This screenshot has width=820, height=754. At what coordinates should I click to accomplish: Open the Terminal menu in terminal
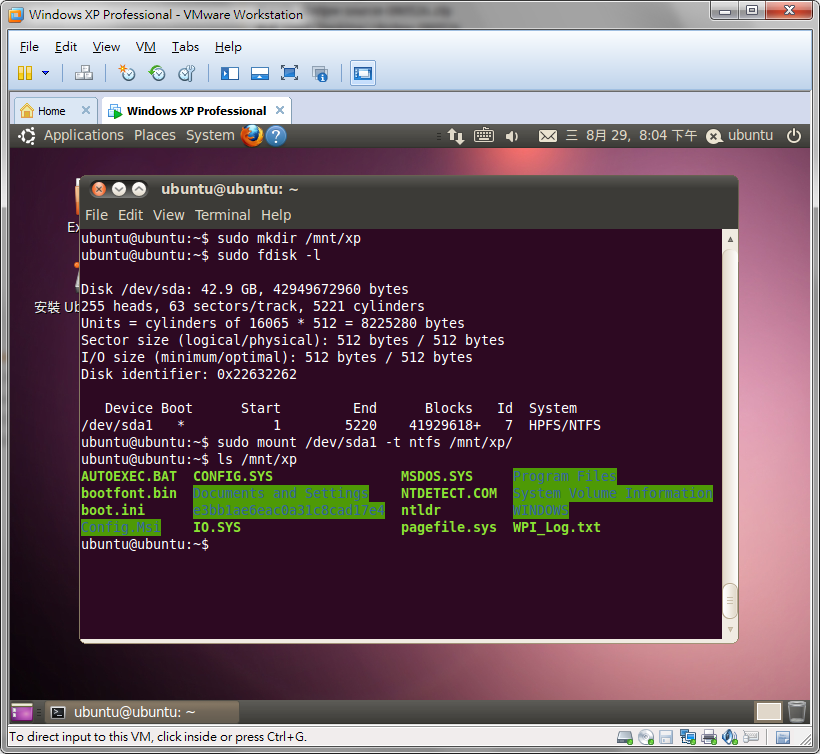pyautogui.click(x=222, y=215)
